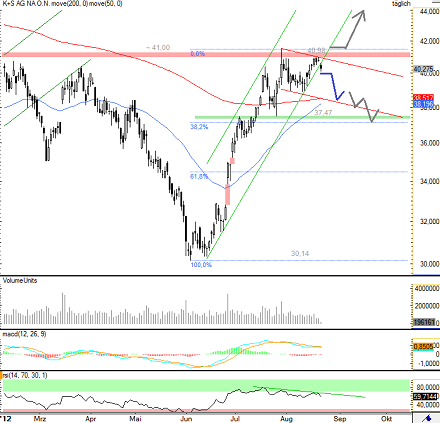Select the 100,0% Fibonacci level label
Viewport: 440px width, 423px height.
coord(201,265)
